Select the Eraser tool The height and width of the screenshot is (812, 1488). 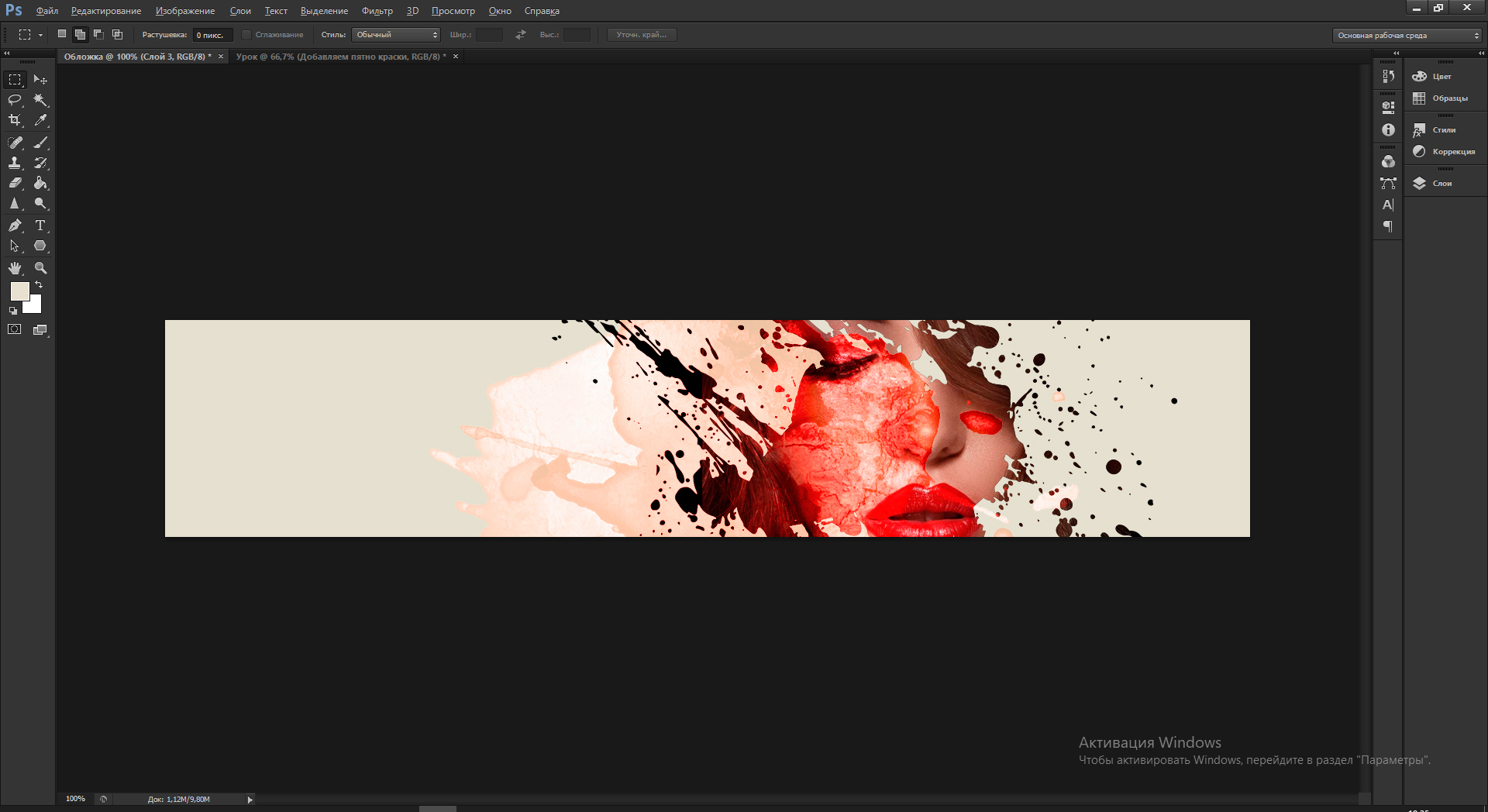coord(15,183)
